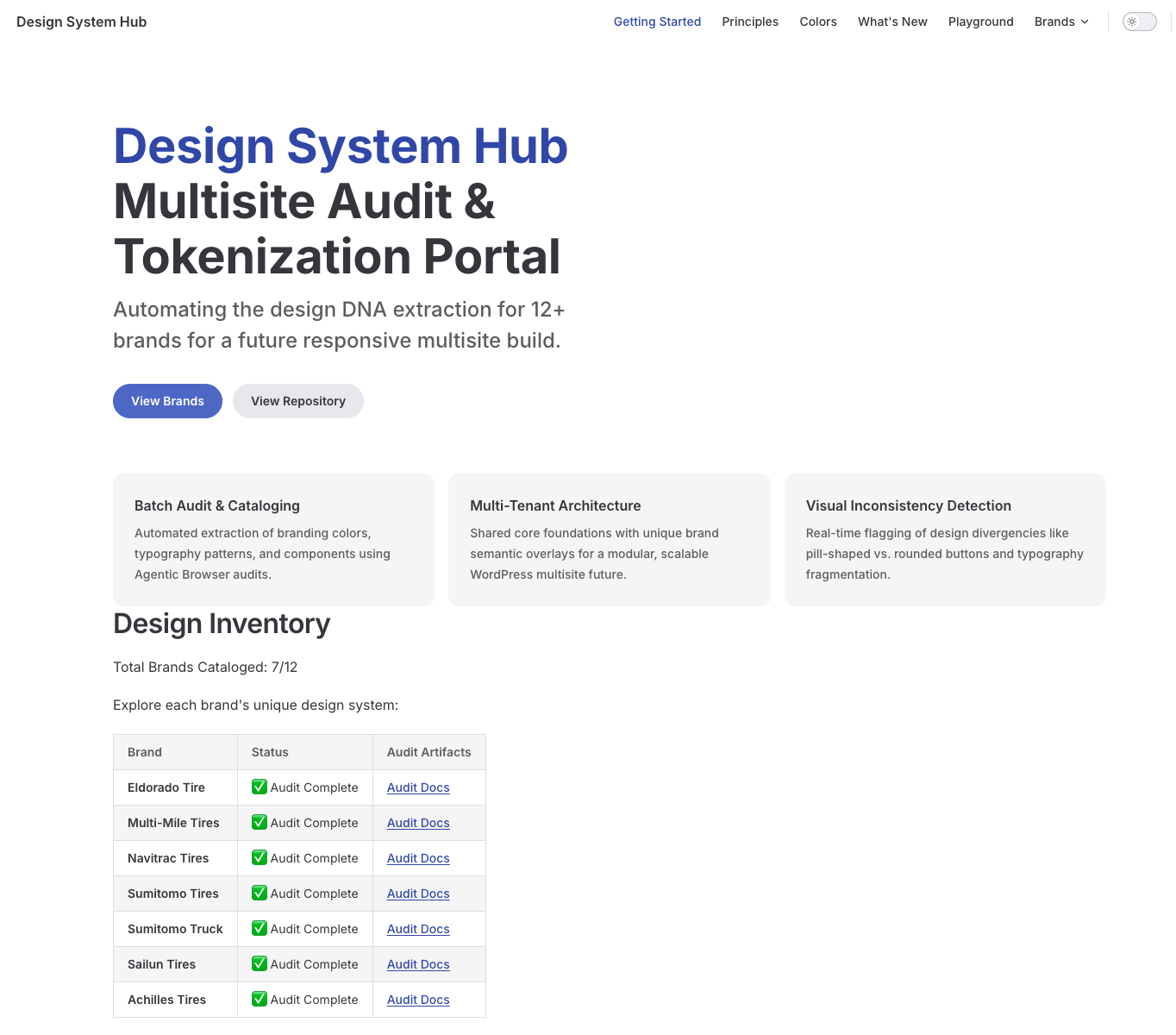Select the Multi-Tenant Architecture card
This screenshot has width=1176, height=1035.
(x=610, y=540)
